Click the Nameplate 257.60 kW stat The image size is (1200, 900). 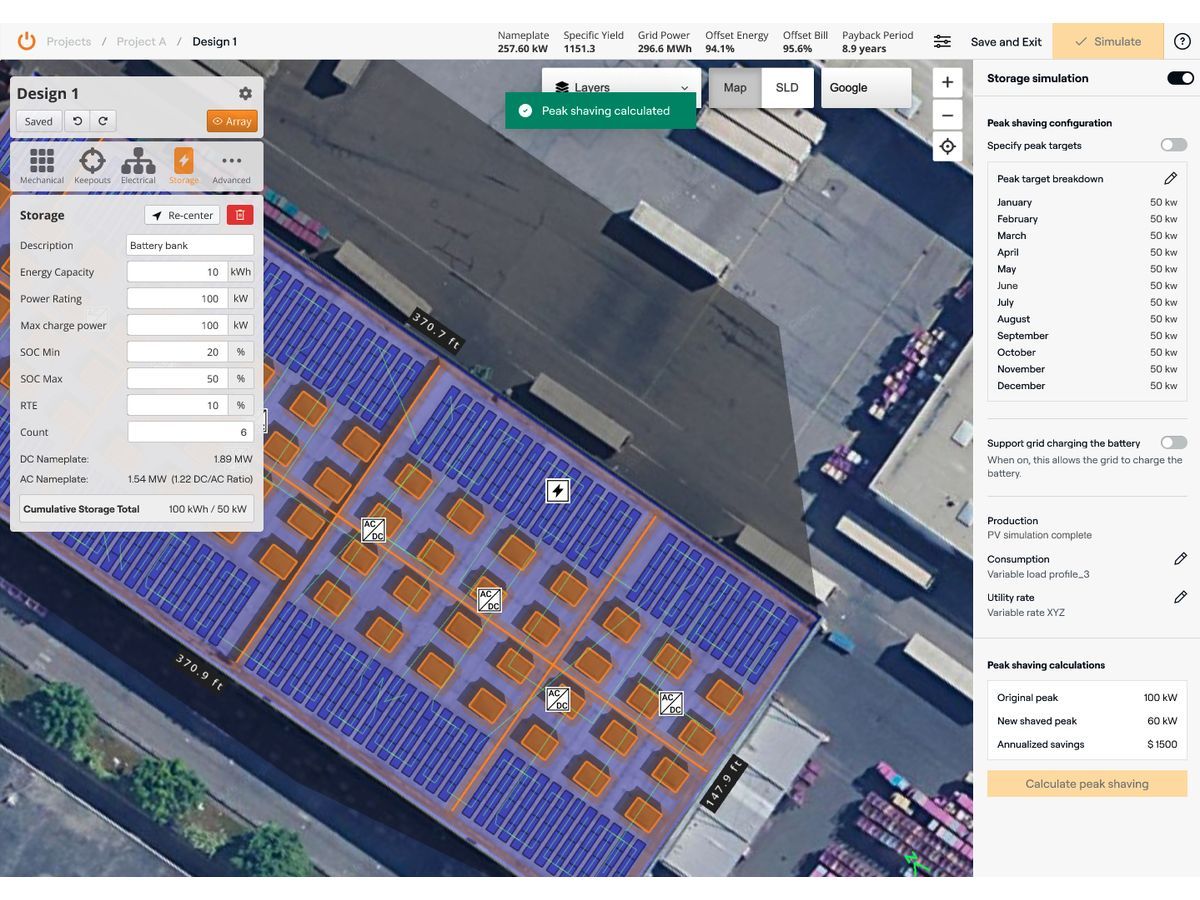click(x=523, y=41)
